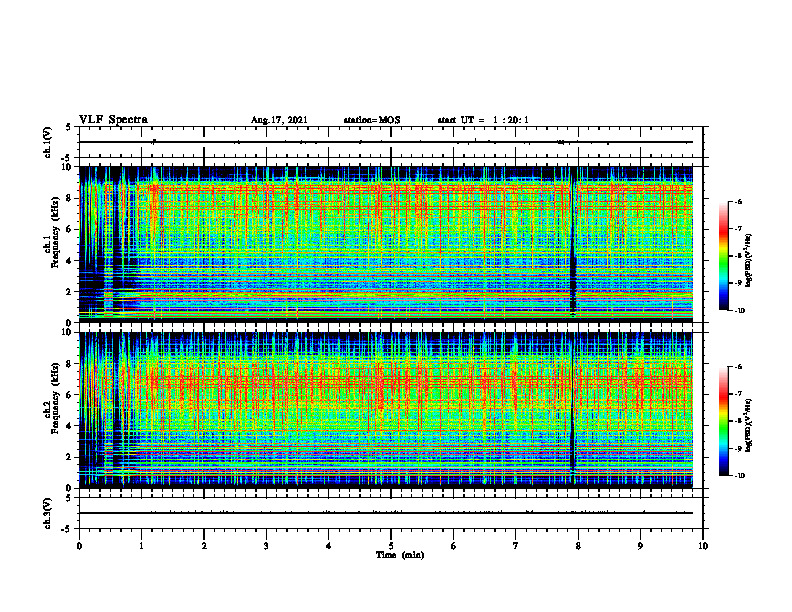Click the "5" tick on ch.1(V) axis

(69, 127)
